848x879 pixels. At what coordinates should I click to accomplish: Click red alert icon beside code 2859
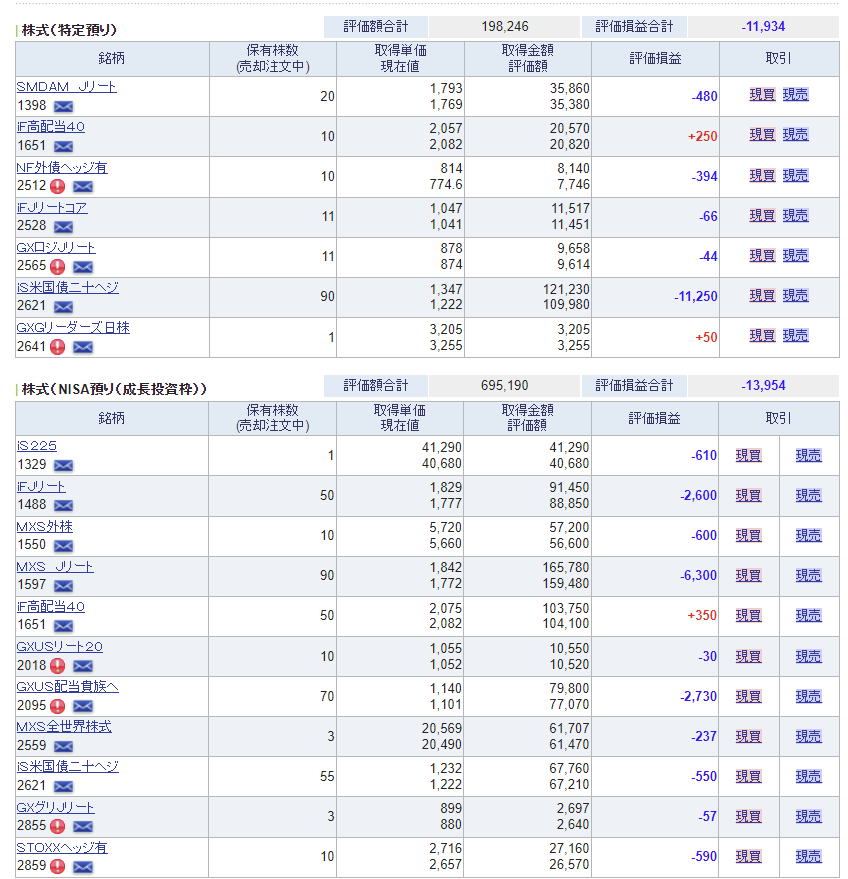coord(57,866)
